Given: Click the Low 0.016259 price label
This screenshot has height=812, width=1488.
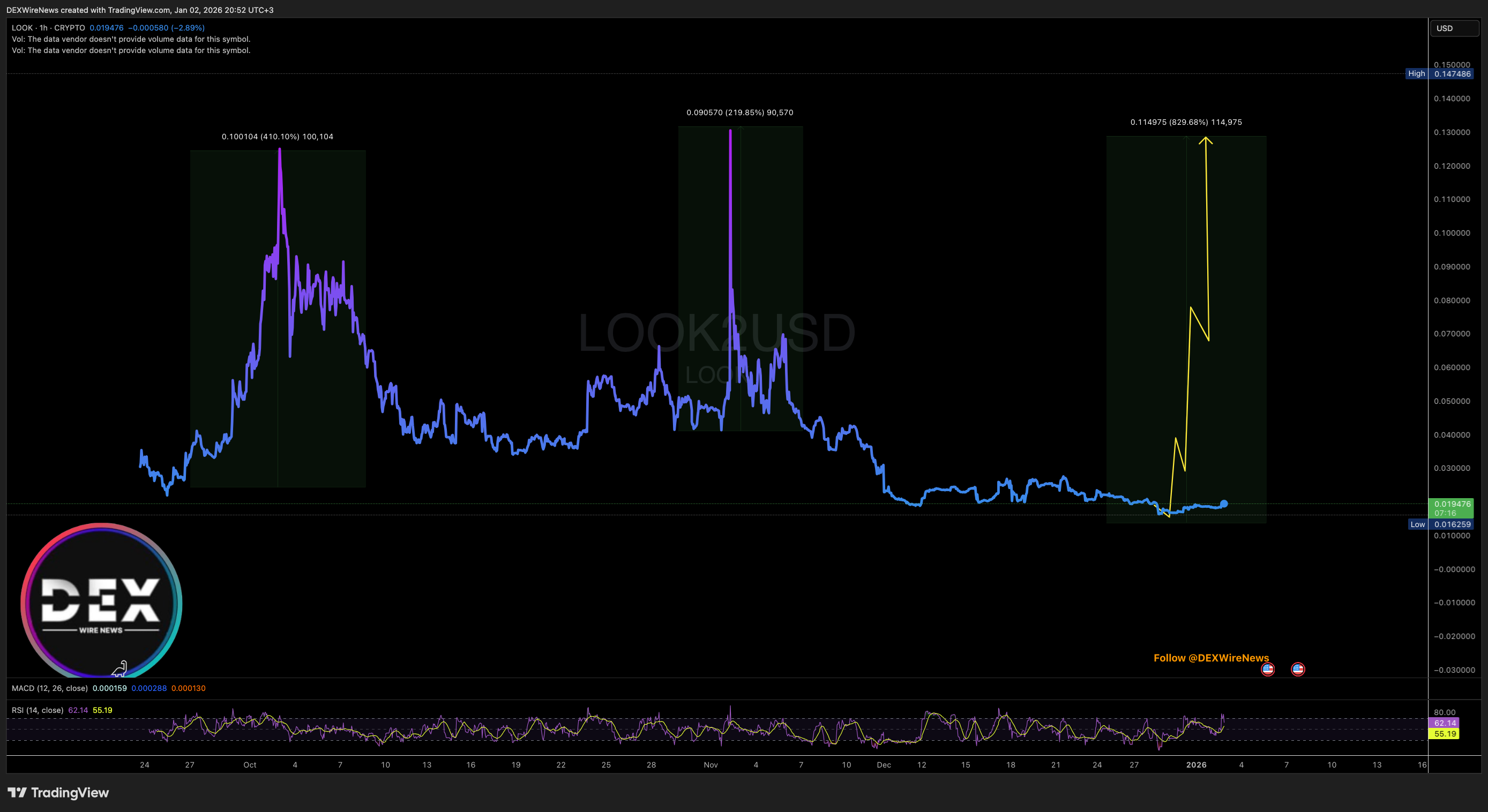Looking at the screenshot, I should [1440, 524].
